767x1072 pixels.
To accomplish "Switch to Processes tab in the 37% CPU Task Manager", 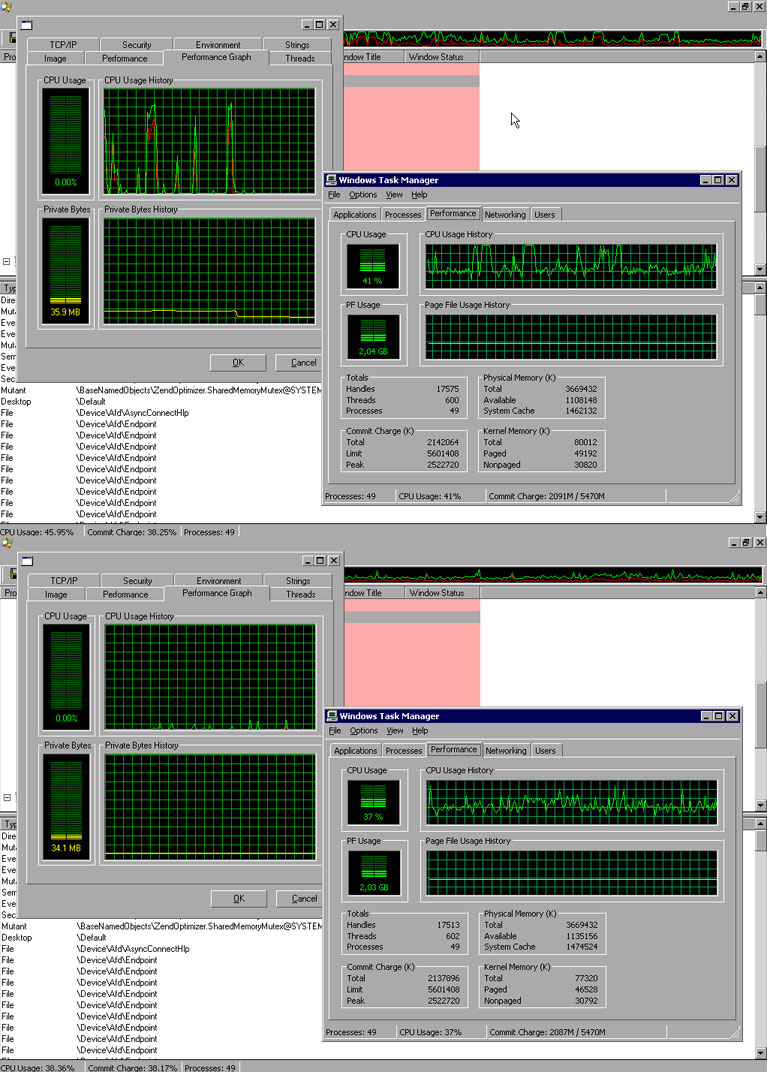I will [403, 751].
